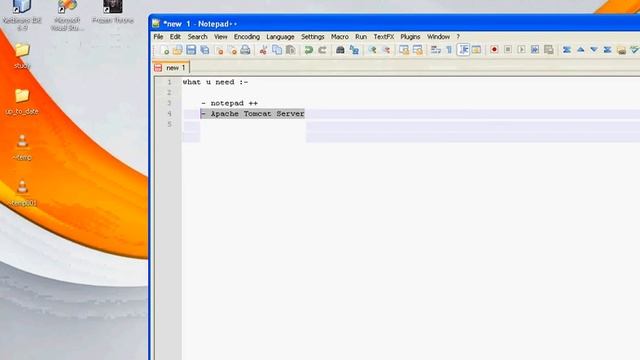Toggle the show indent guide icon

(463, 50)
